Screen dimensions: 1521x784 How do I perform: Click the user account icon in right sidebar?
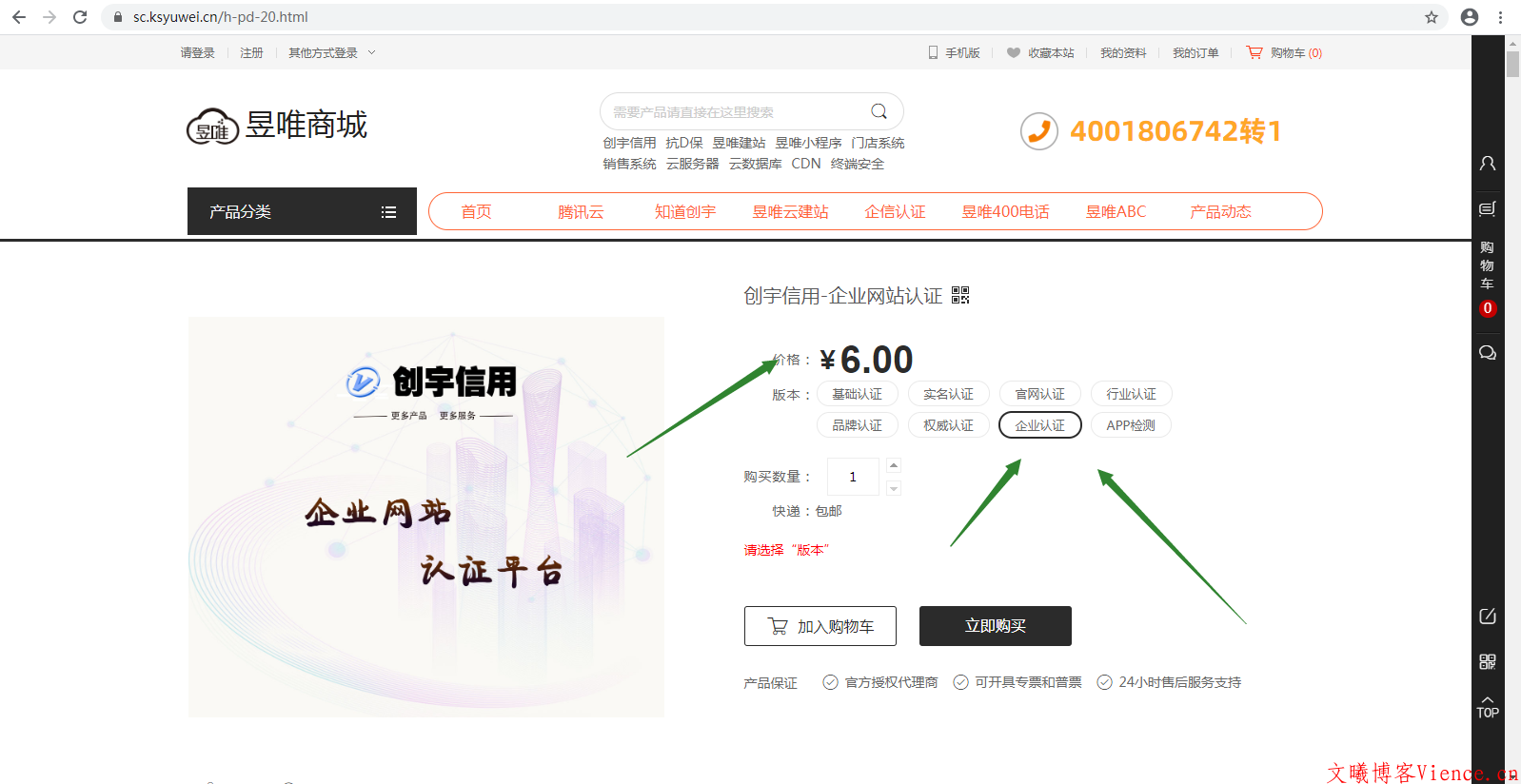click(1487, 164)
